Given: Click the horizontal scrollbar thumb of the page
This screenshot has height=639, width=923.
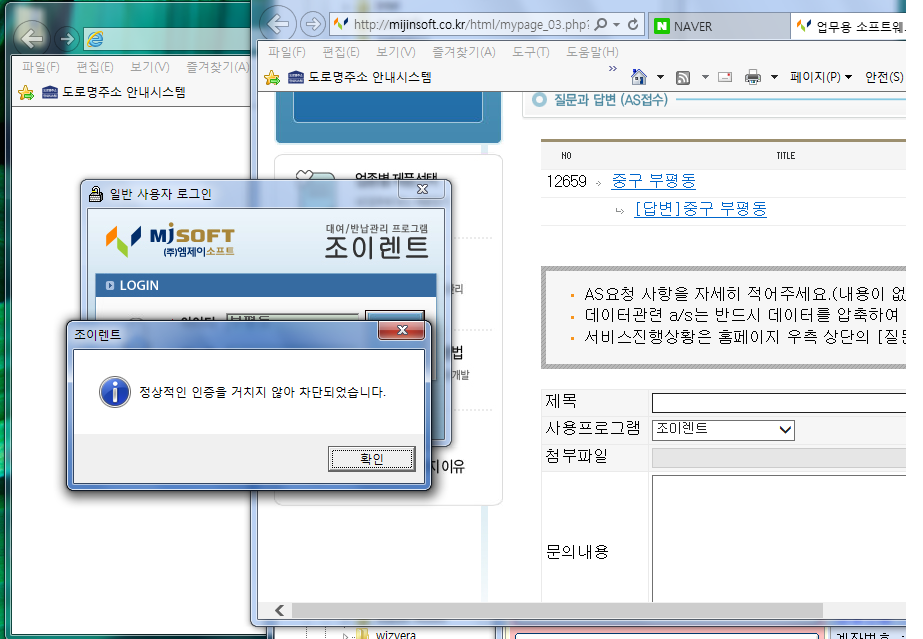Looking at the screenshot, I should click(x=557, y=610).
